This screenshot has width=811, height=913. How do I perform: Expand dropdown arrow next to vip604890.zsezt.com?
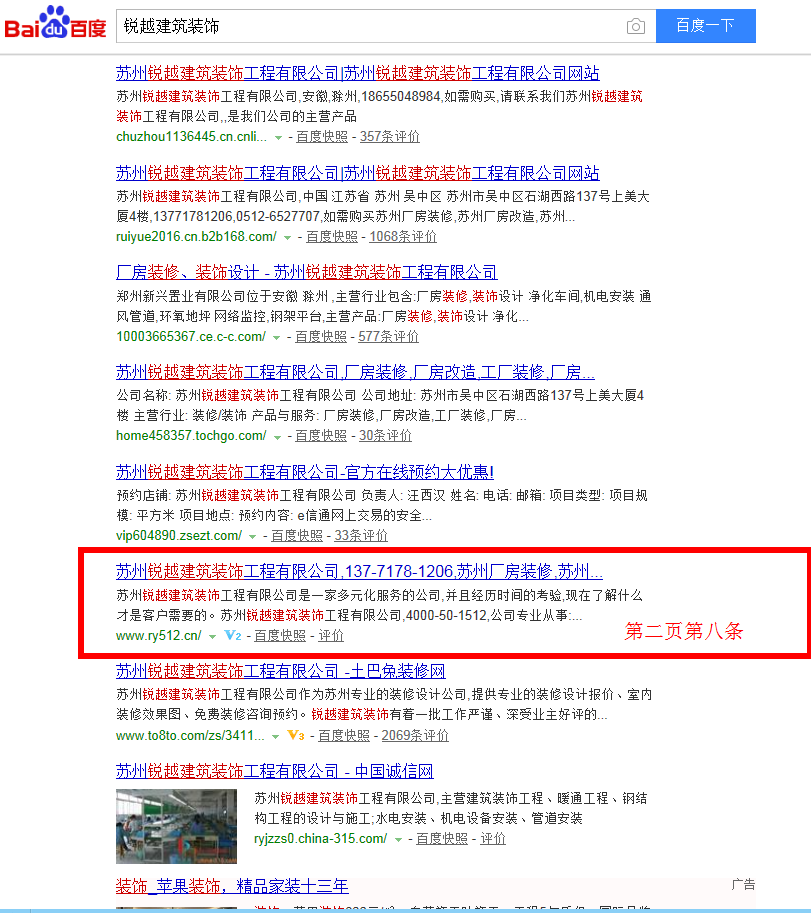(x=253, y=537)
